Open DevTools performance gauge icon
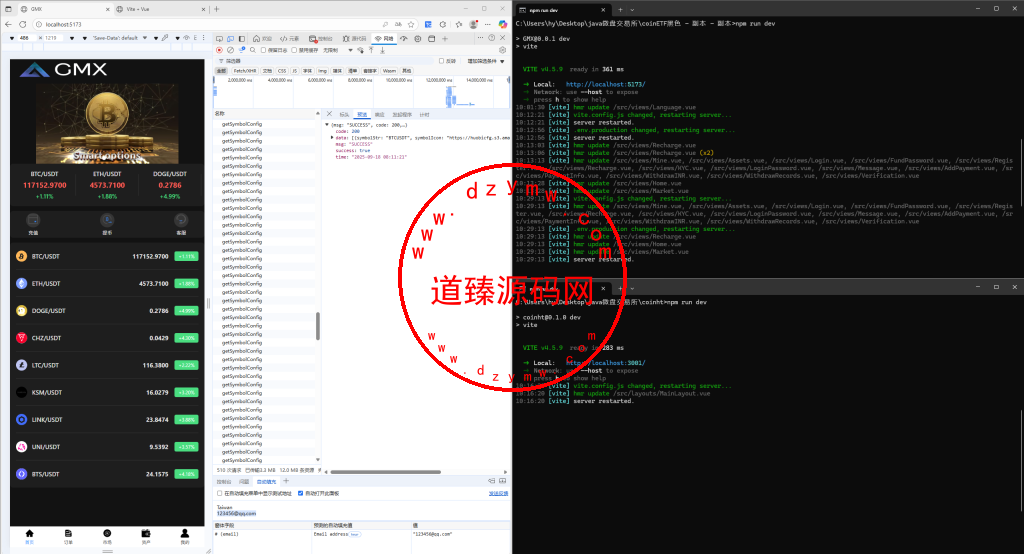Screen dimensions: 1024x554 [x=404, y=39]
